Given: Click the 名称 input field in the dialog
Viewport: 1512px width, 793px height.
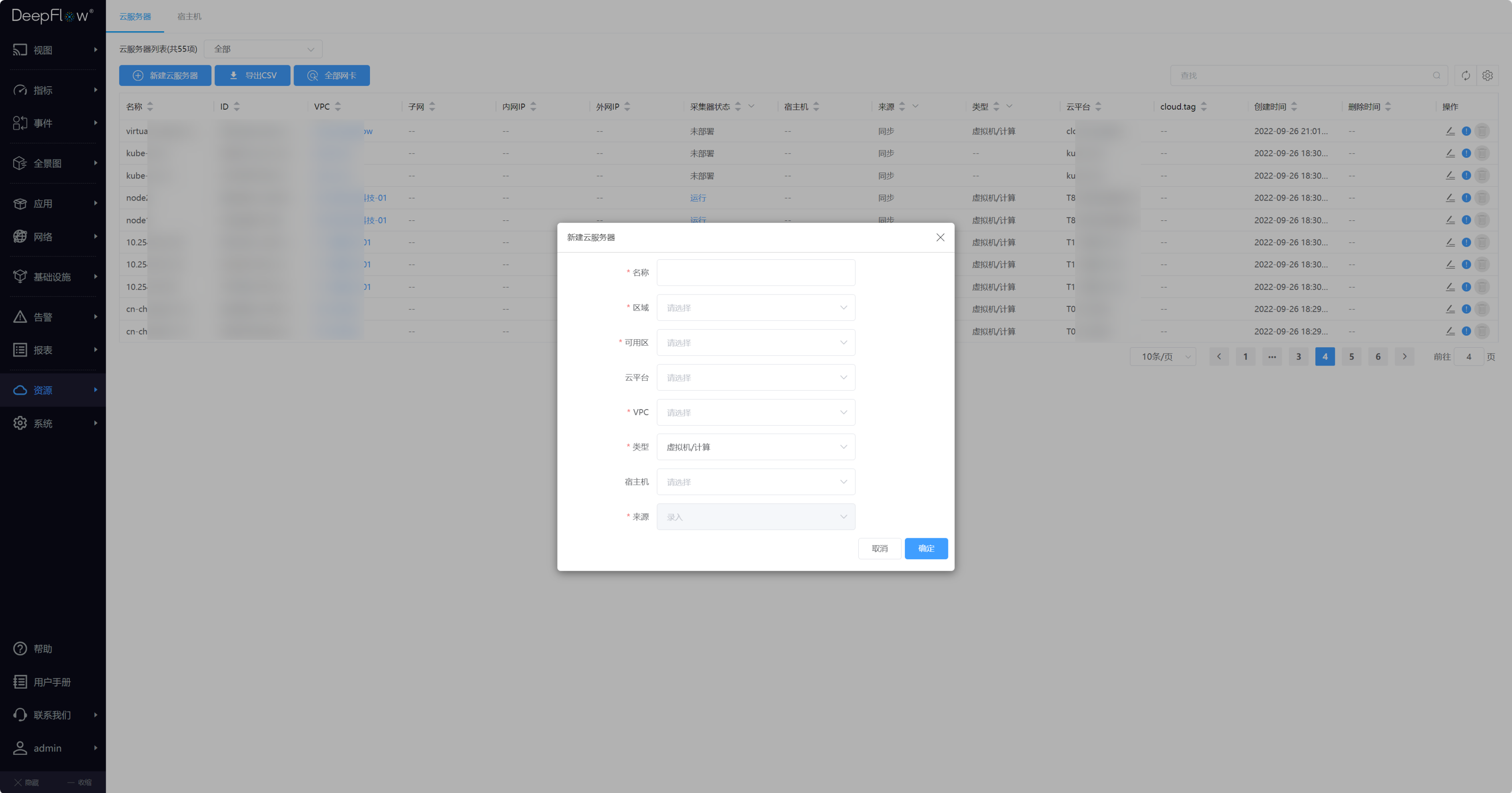Looking at the screenshot, I should (755, 273).
